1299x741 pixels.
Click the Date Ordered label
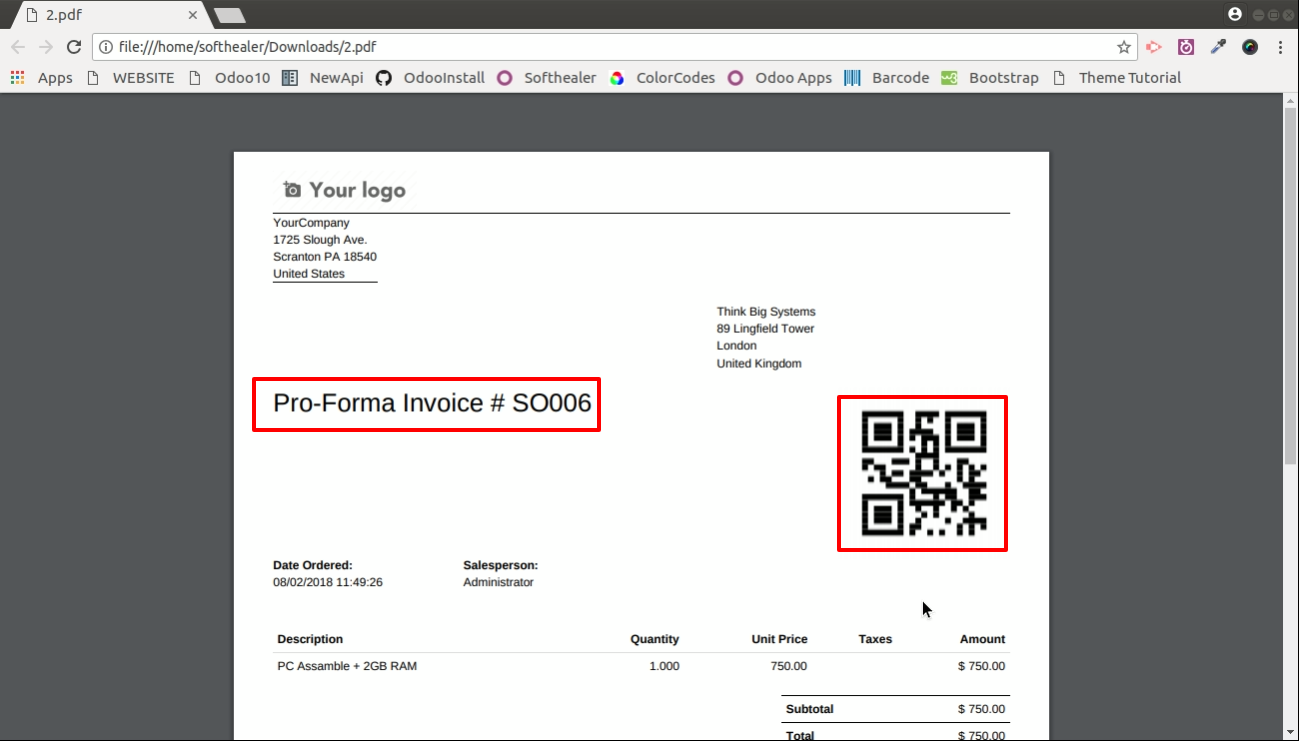click(313, 565)
